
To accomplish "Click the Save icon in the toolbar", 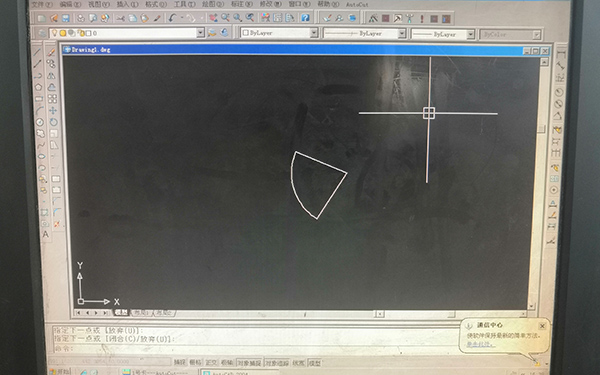I will pos(65,18).
